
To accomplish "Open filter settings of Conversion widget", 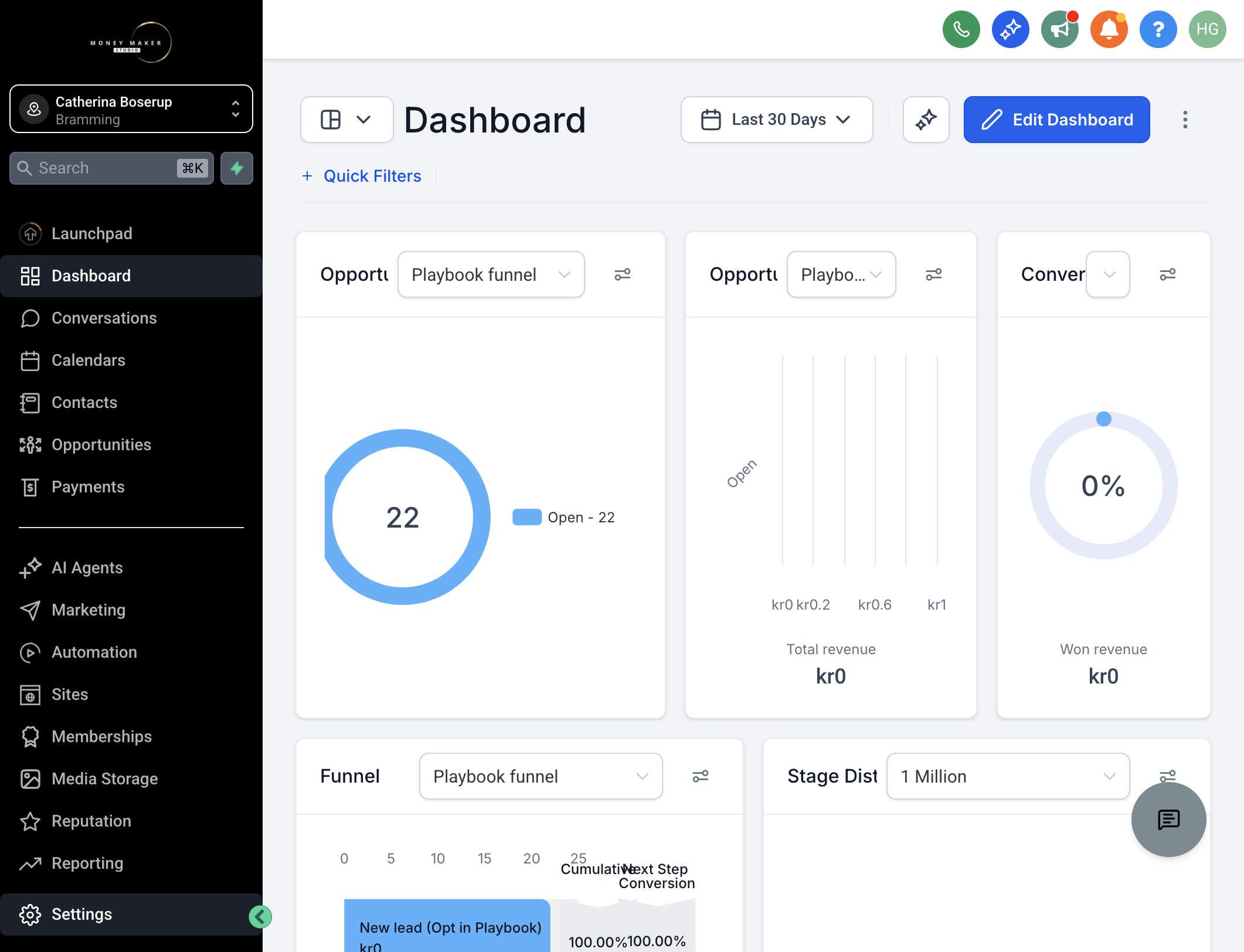I will tap(1167, 274).
